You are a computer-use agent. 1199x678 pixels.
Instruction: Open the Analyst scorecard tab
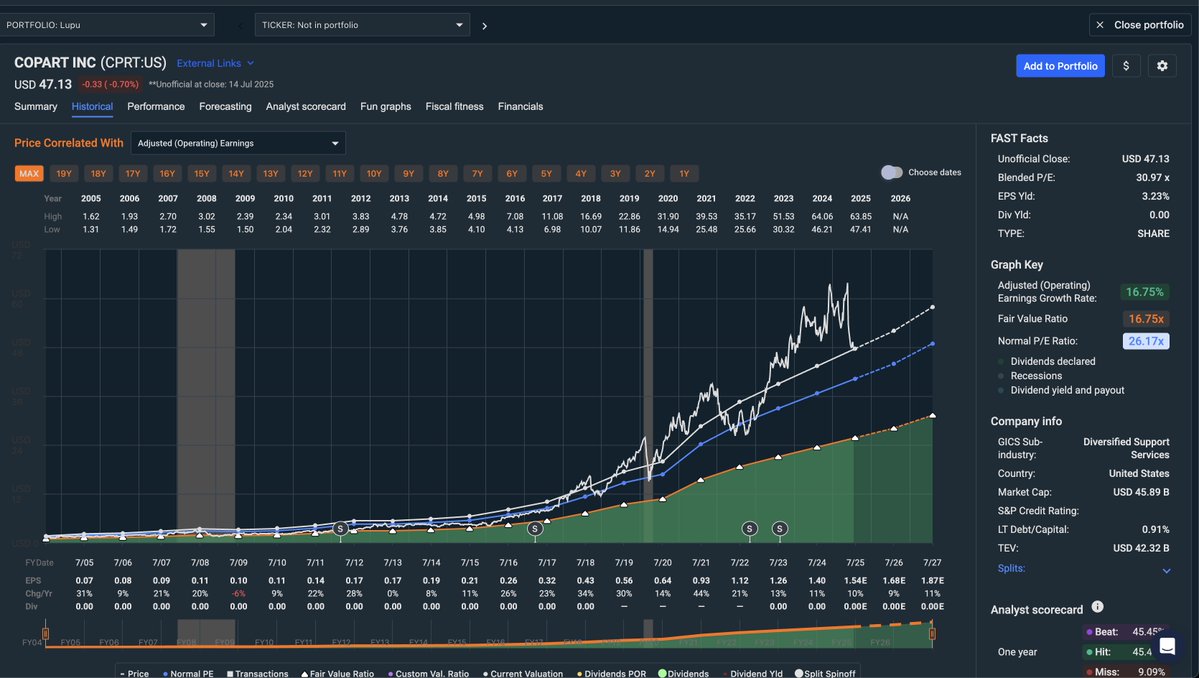(306, 106)
